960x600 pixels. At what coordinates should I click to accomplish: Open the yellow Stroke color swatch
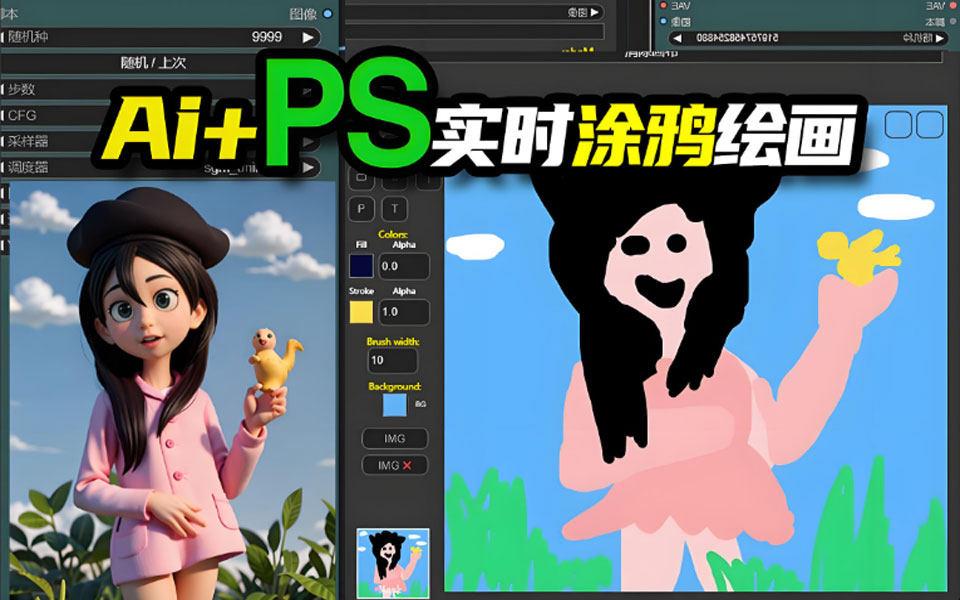point(361,312)
